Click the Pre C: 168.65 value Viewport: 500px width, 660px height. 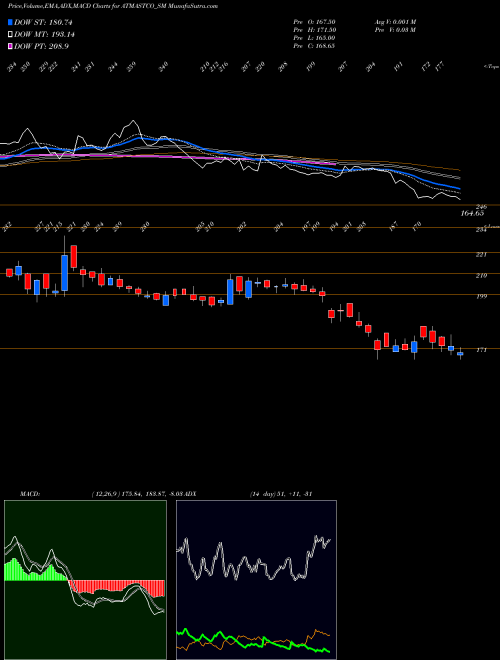(x=314, y=46)
